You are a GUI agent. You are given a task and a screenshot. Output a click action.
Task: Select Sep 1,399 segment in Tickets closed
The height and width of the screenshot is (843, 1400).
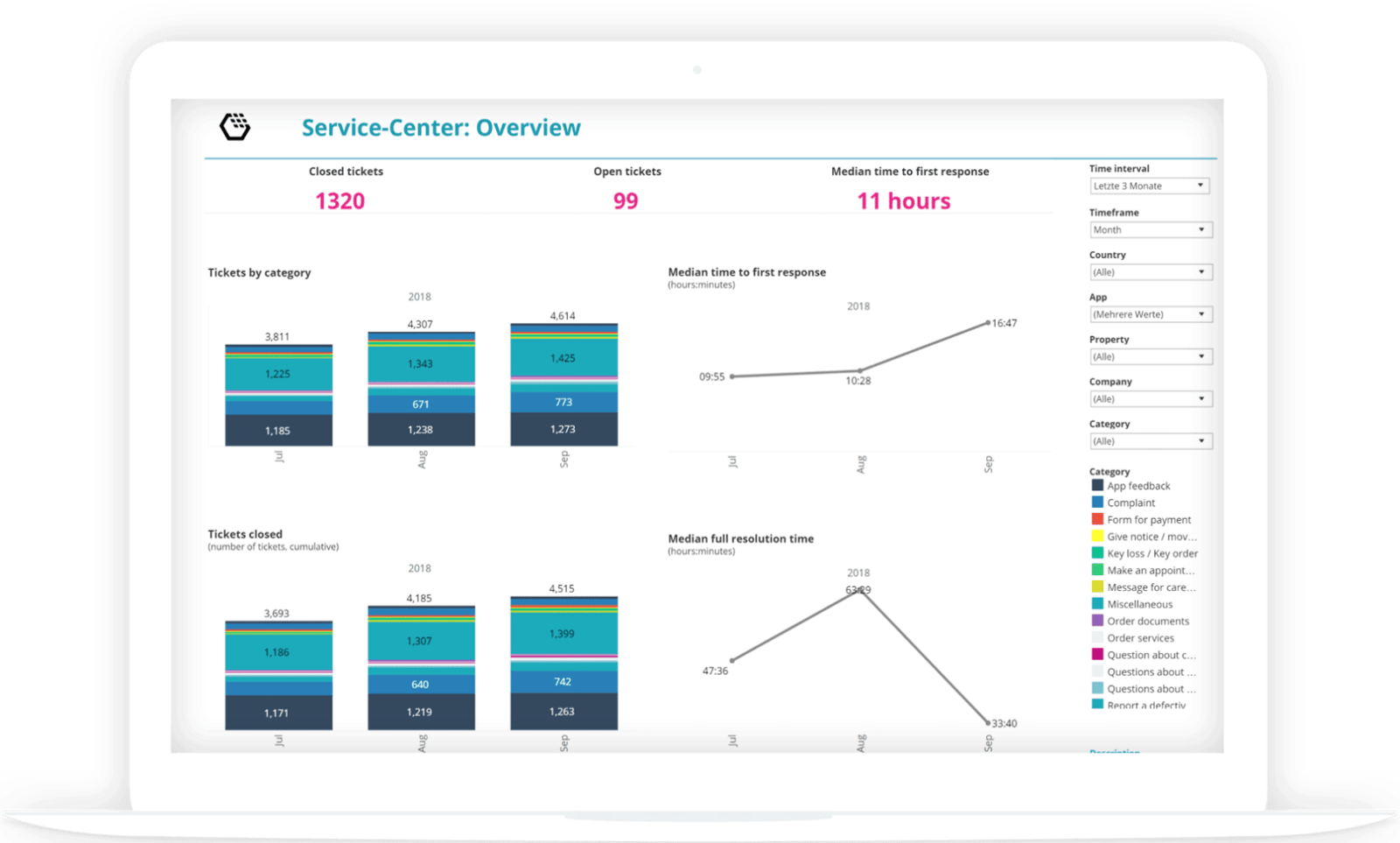tap(563, 634)
